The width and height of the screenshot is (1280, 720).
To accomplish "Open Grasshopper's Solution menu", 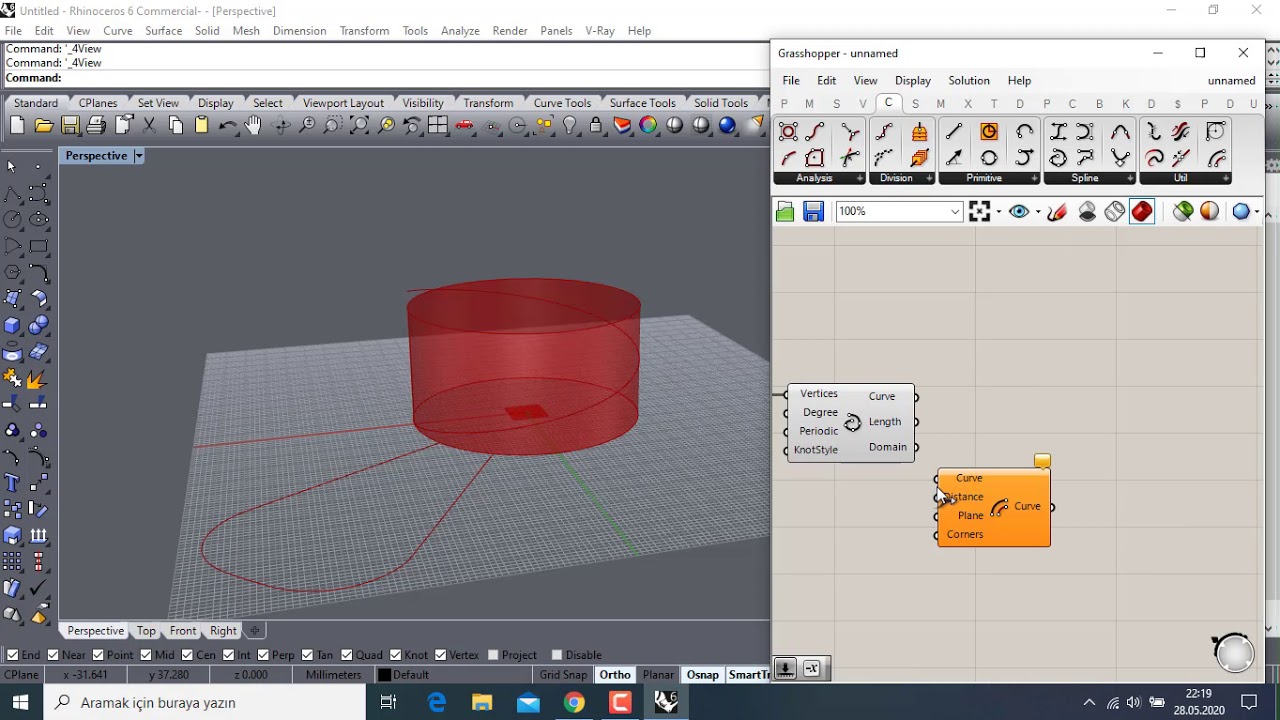I will [969, 81].
